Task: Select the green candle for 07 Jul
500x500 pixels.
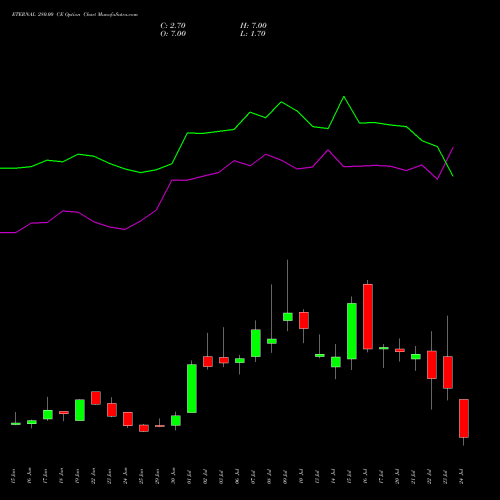Action: coord(256,343)
